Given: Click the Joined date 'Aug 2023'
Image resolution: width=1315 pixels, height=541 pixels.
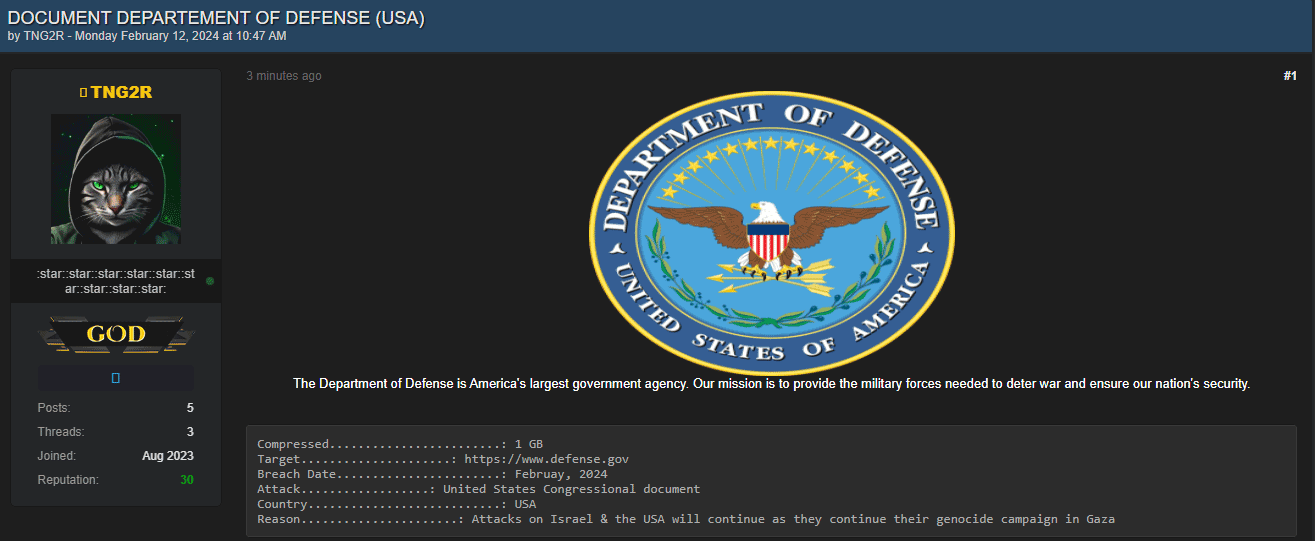Looking at the screenshot, I should [x=168, y=456].
